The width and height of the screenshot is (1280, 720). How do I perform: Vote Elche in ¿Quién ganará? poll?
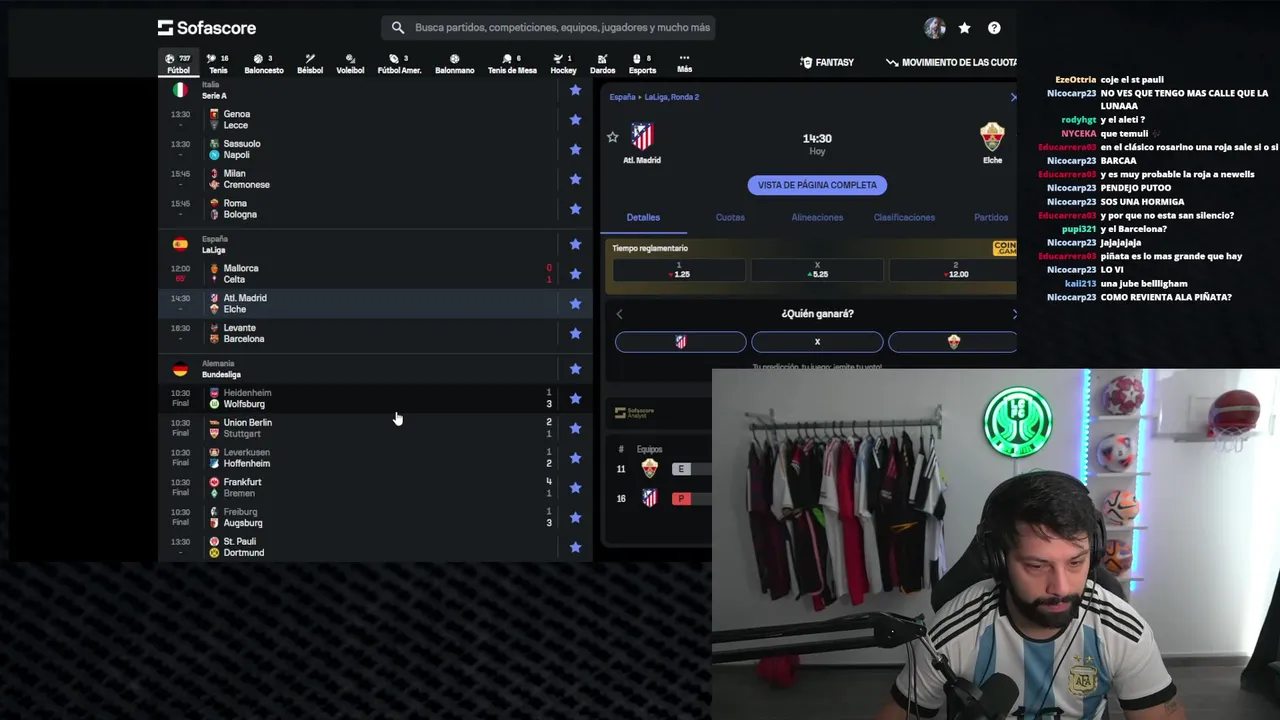pos(953,342)
